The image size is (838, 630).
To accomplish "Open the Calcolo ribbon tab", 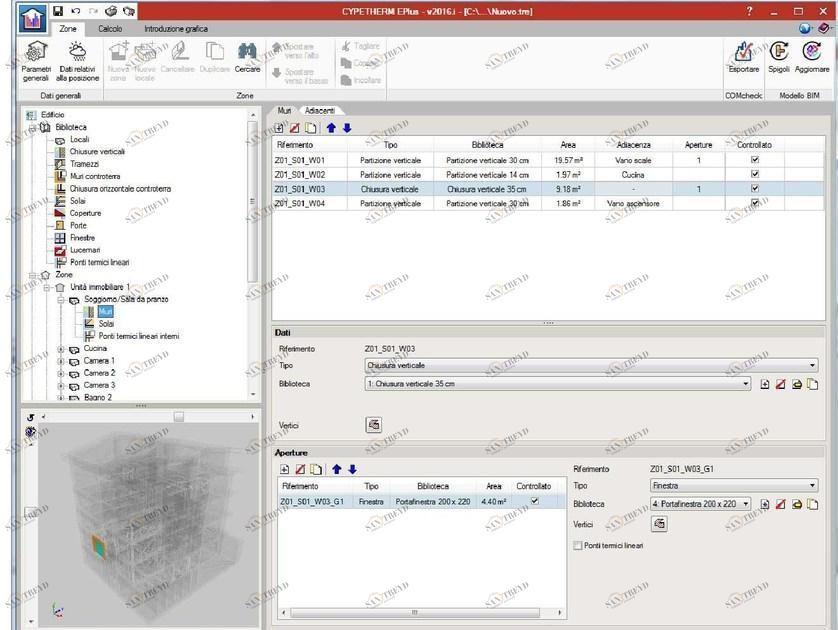I will point(109,29).
